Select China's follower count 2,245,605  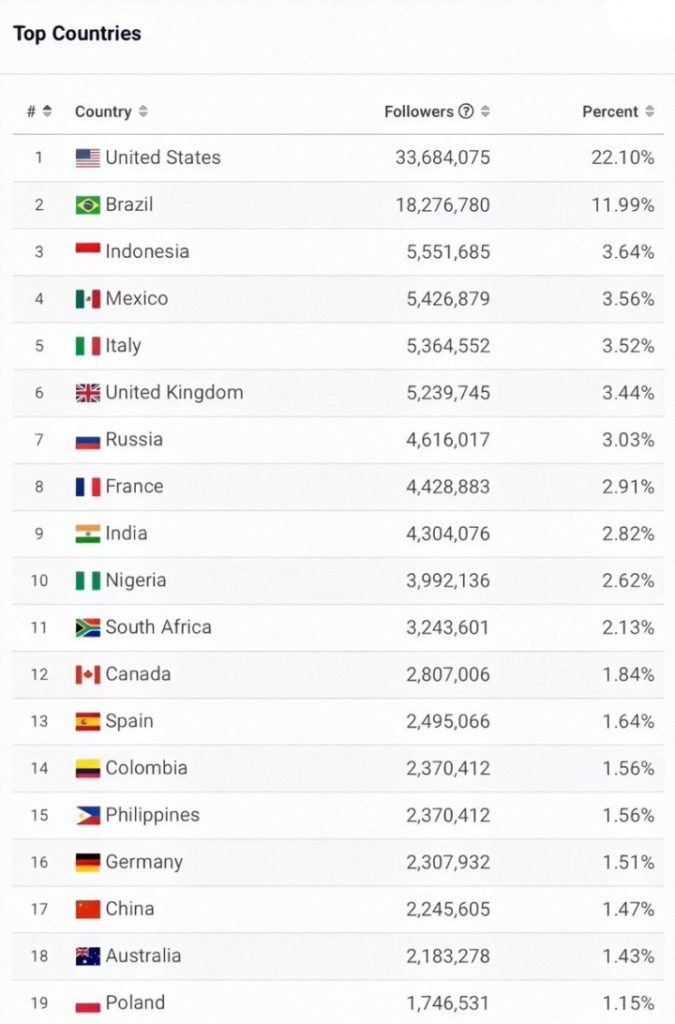pyautogui.click(x=448, y=909)
